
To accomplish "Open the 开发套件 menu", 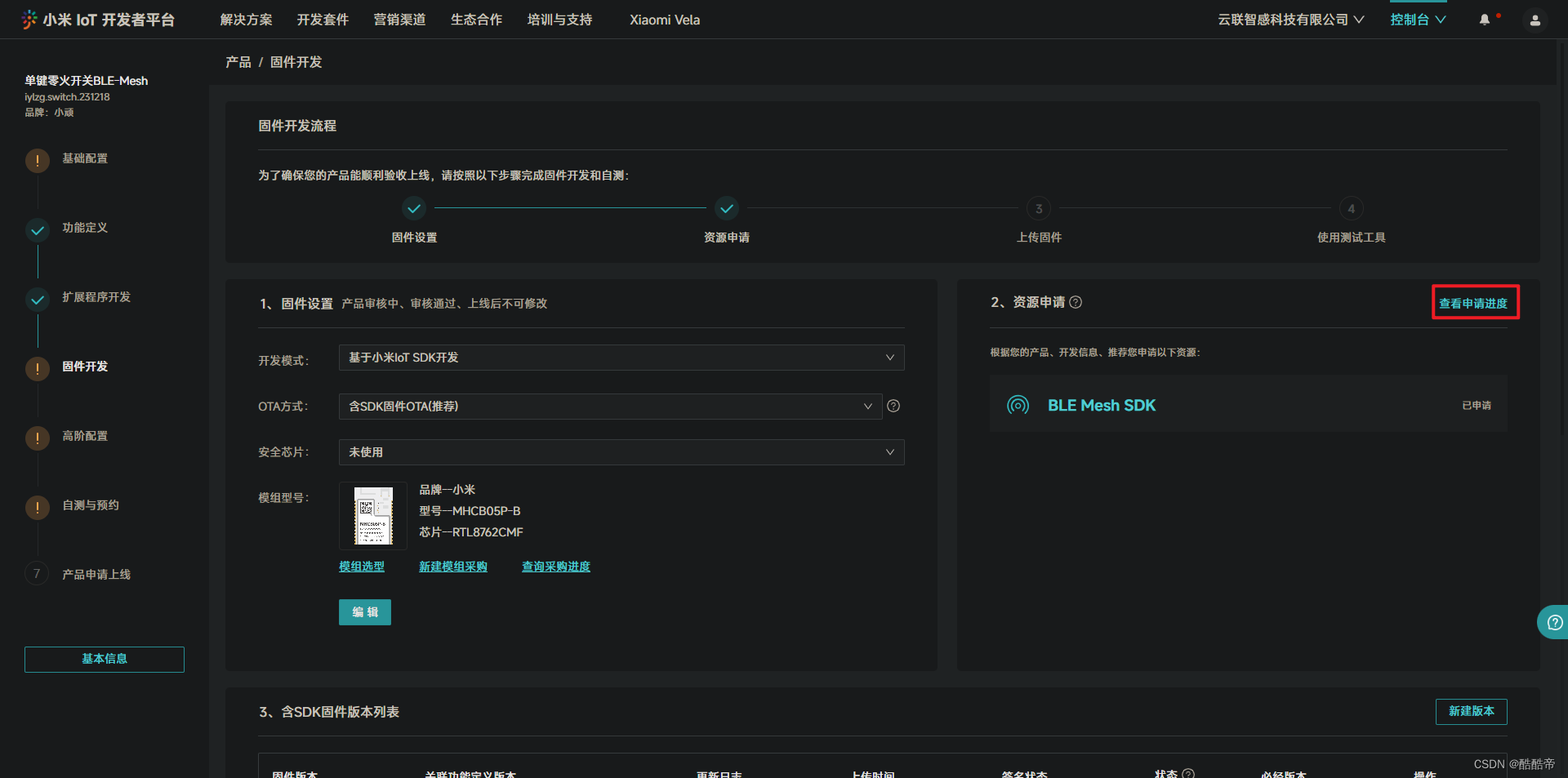I will [323, 20].
